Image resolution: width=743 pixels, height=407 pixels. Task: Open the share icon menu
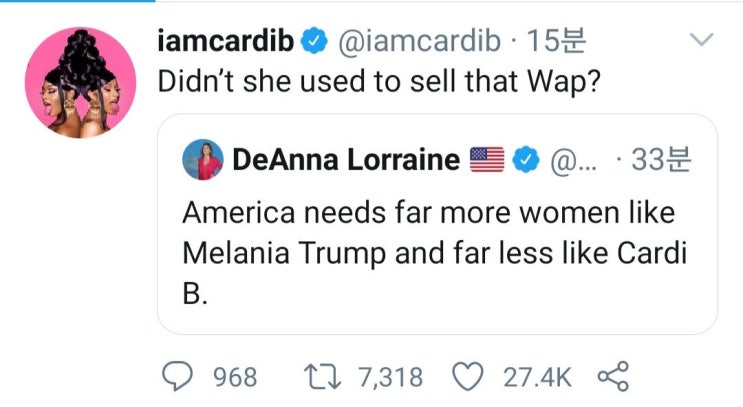click(x=613, y=376)
